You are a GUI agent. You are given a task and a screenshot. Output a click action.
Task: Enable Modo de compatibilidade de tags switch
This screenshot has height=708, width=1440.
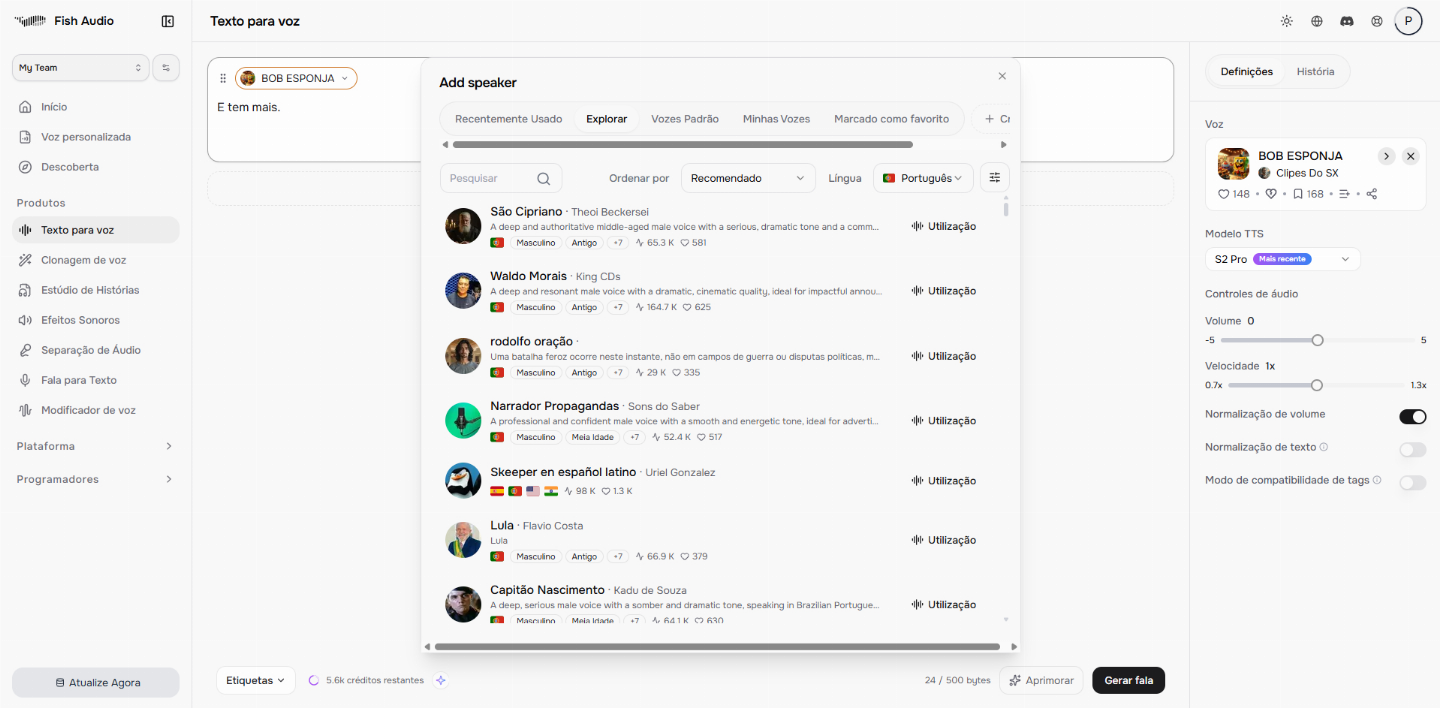(x=1412, y=483)
